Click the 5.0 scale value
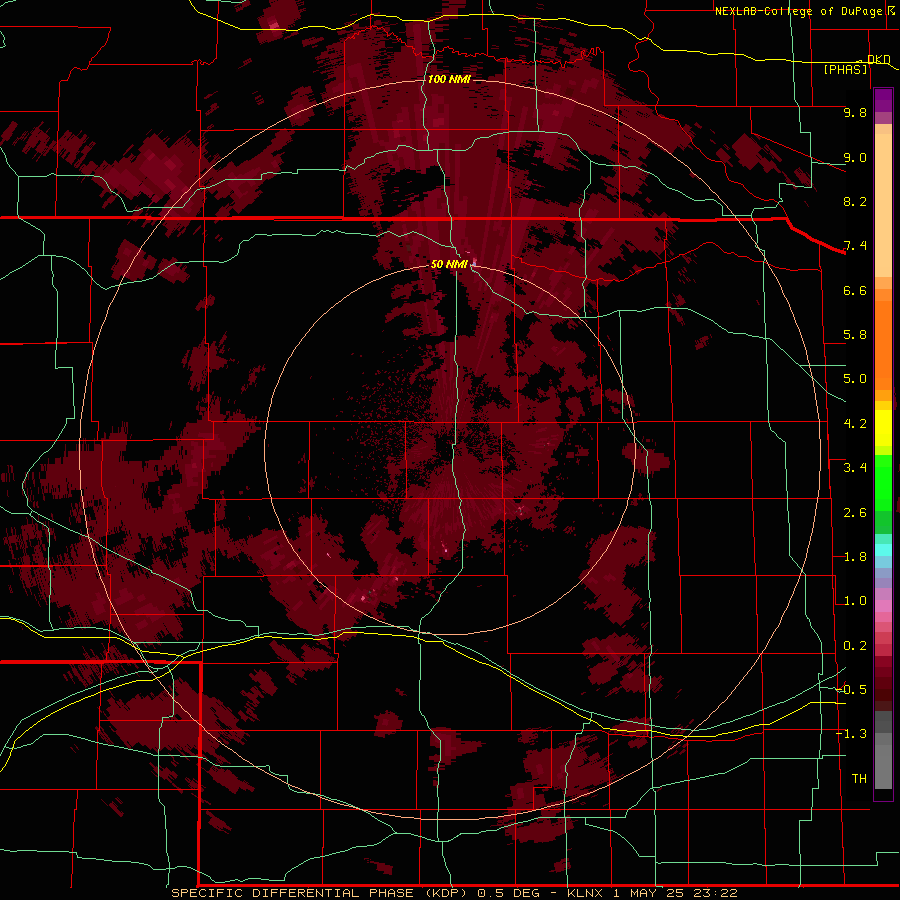This screenshot has height=900, width=900. coord(855,379)
